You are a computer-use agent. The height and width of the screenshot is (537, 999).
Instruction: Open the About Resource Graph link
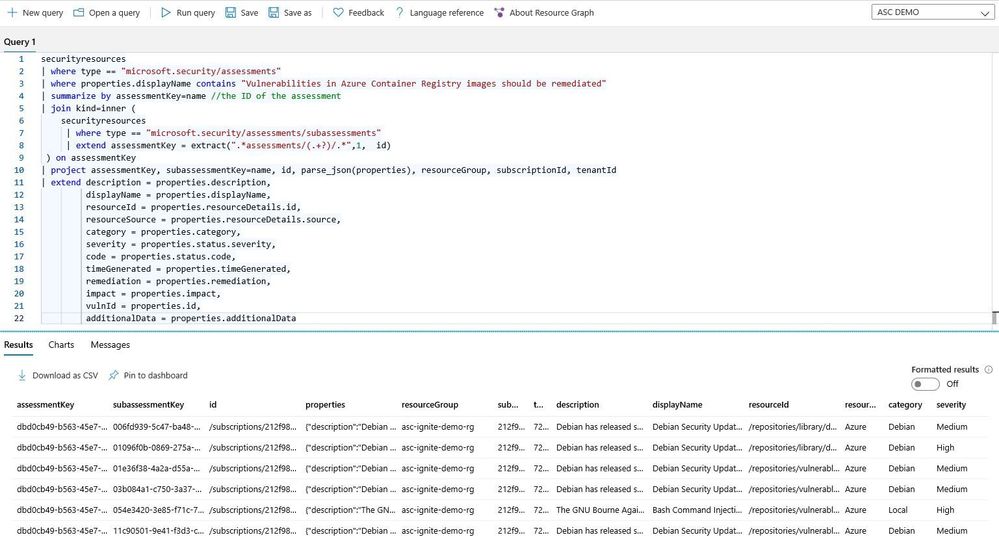click(x=552, y=13)
